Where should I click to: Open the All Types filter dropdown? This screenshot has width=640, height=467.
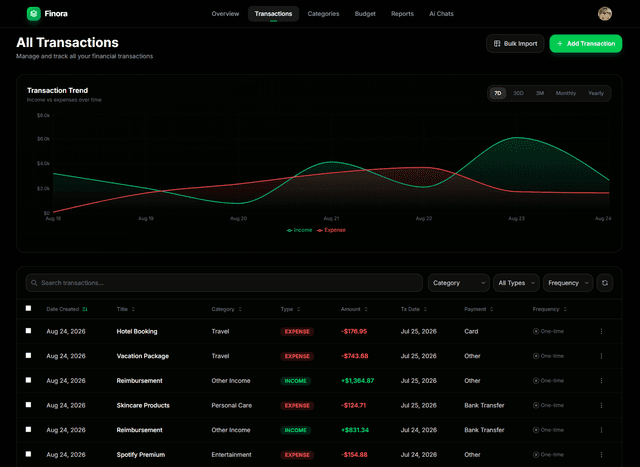click(516, 283)
